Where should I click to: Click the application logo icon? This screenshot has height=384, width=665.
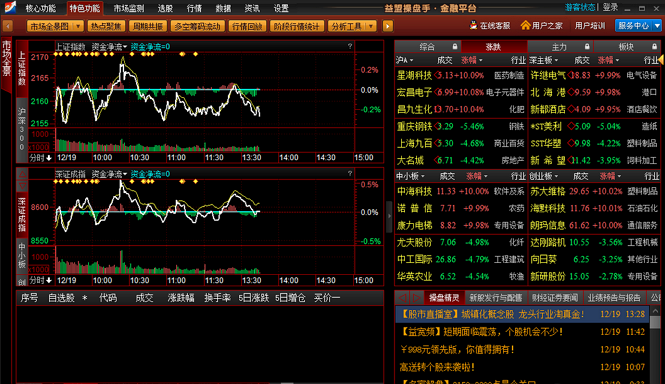click(x=9, y=7)
